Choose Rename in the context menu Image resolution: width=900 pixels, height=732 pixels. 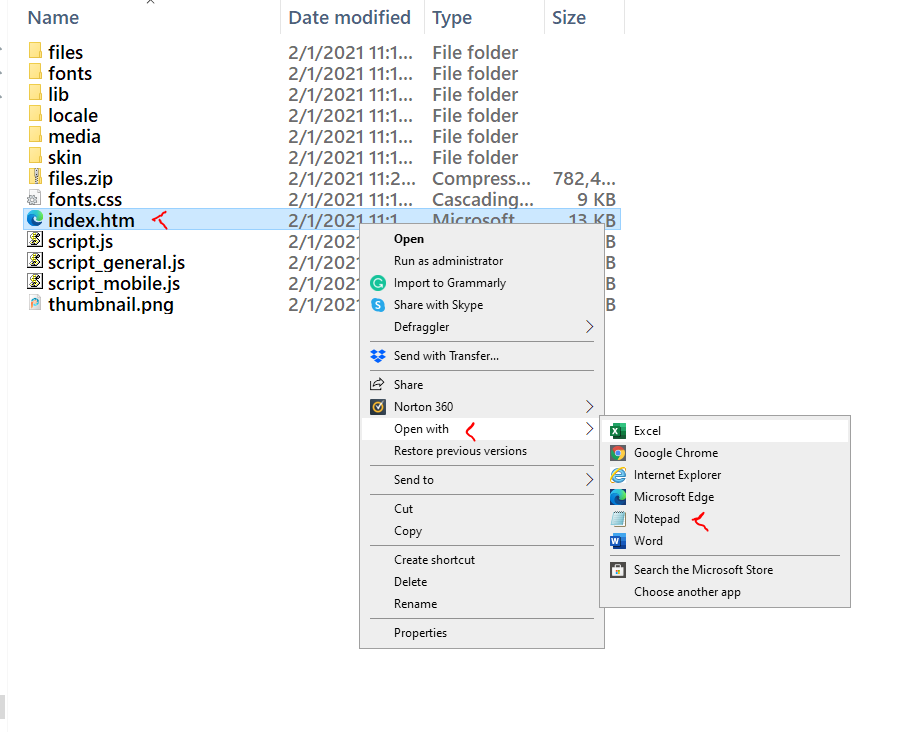[415, 604]
